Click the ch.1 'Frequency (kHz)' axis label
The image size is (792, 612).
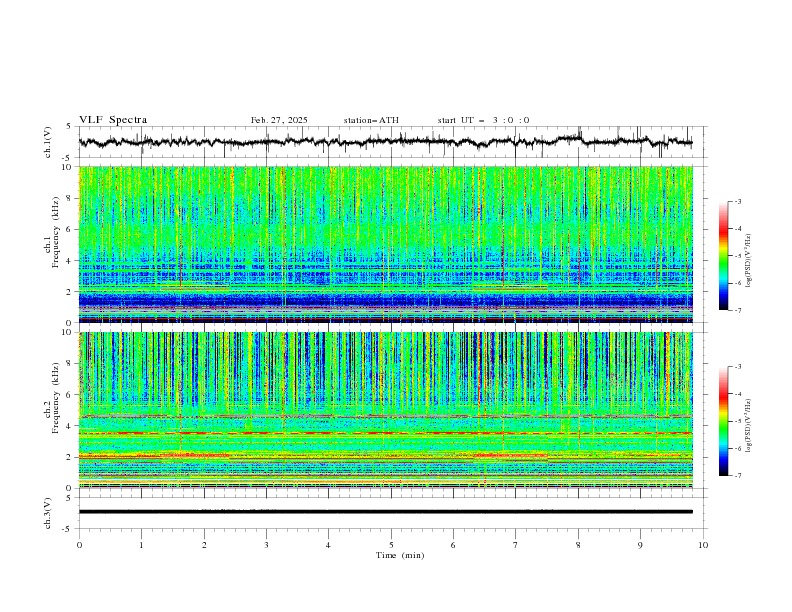(x=55, y=233)
